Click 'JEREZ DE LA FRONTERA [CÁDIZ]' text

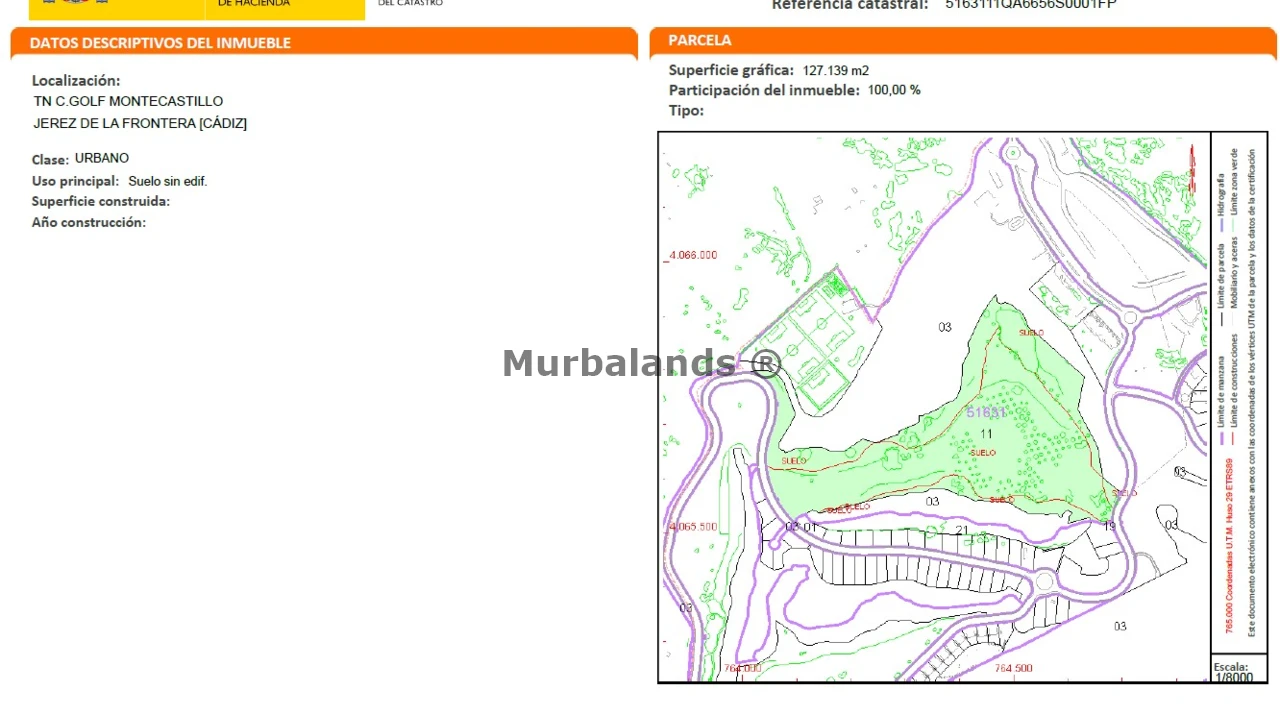click(x=140, y=123)
